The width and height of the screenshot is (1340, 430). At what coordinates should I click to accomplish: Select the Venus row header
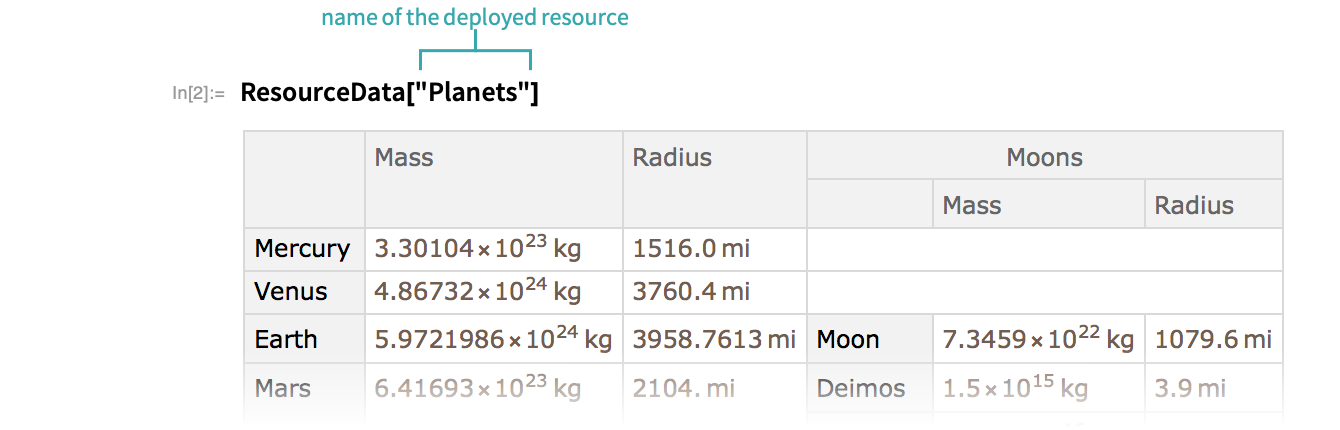[291, 292]
